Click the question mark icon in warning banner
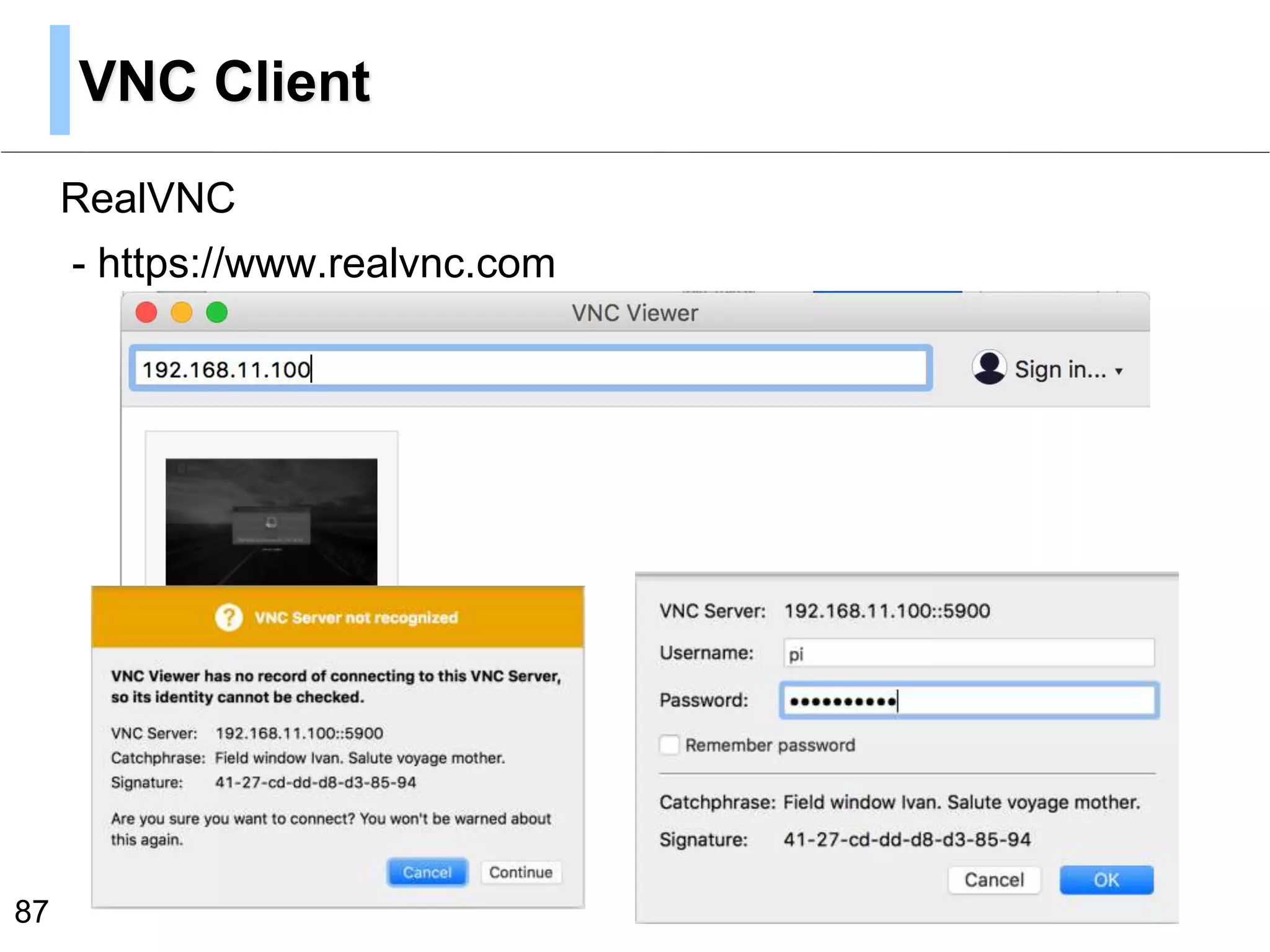1270x952 pixels. (229, 617)
